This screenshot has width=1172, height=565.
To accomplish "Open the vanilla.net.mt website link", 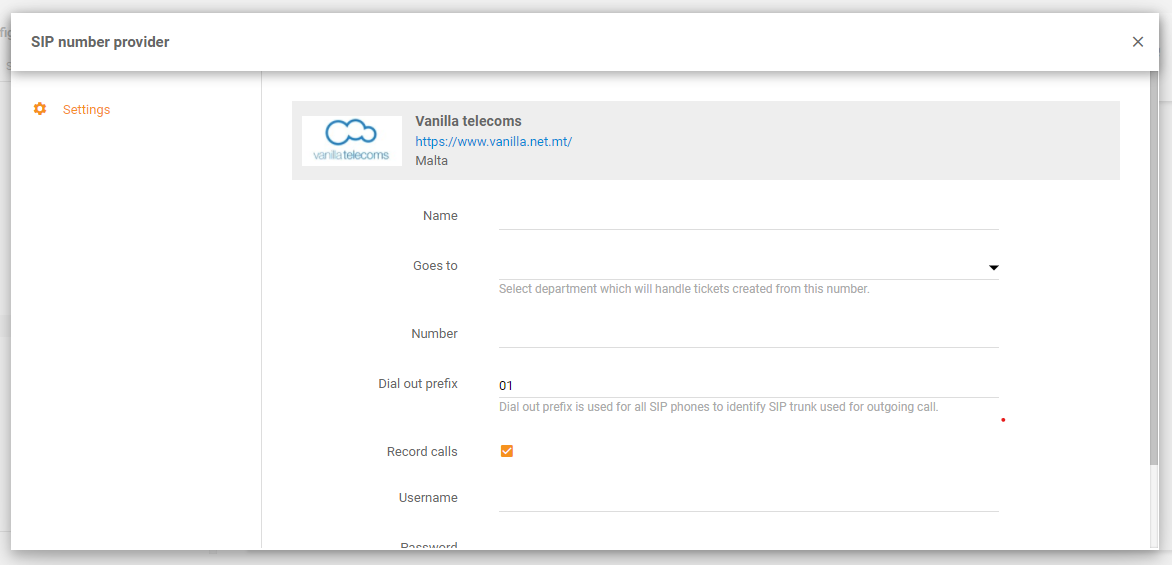I will [x=493, y=142].
